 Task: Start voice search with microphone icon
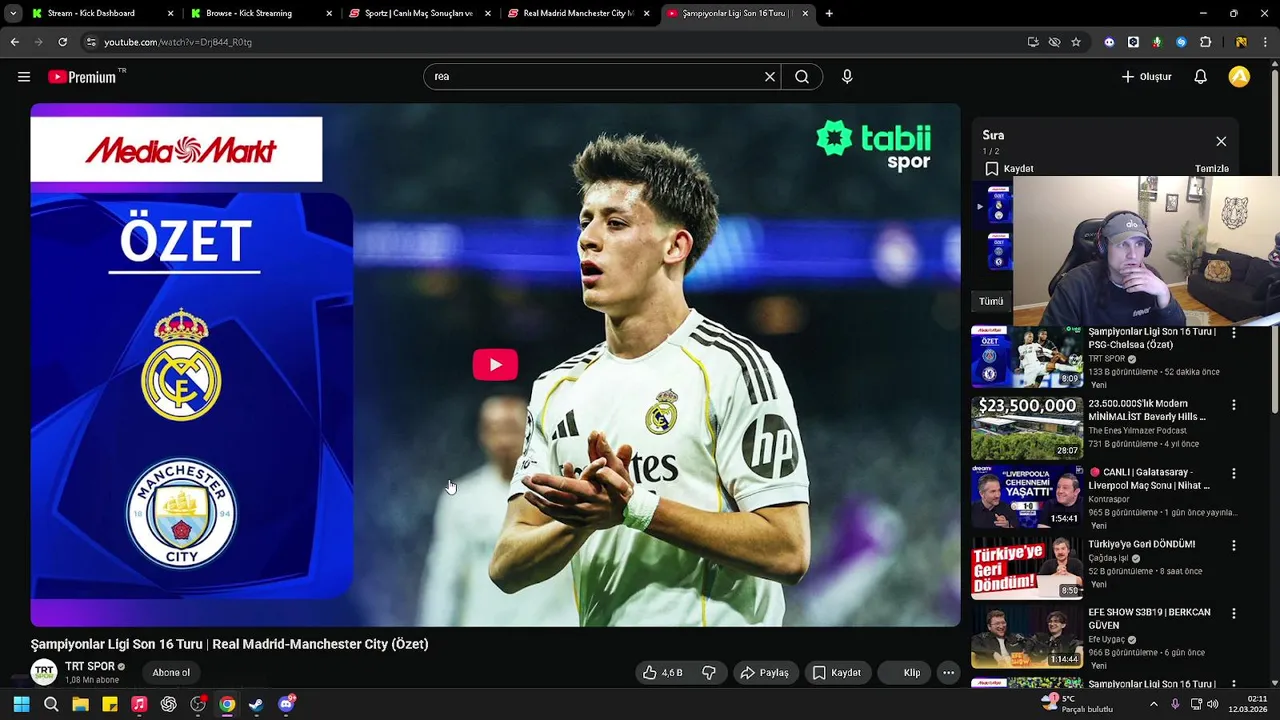[847, 77]
